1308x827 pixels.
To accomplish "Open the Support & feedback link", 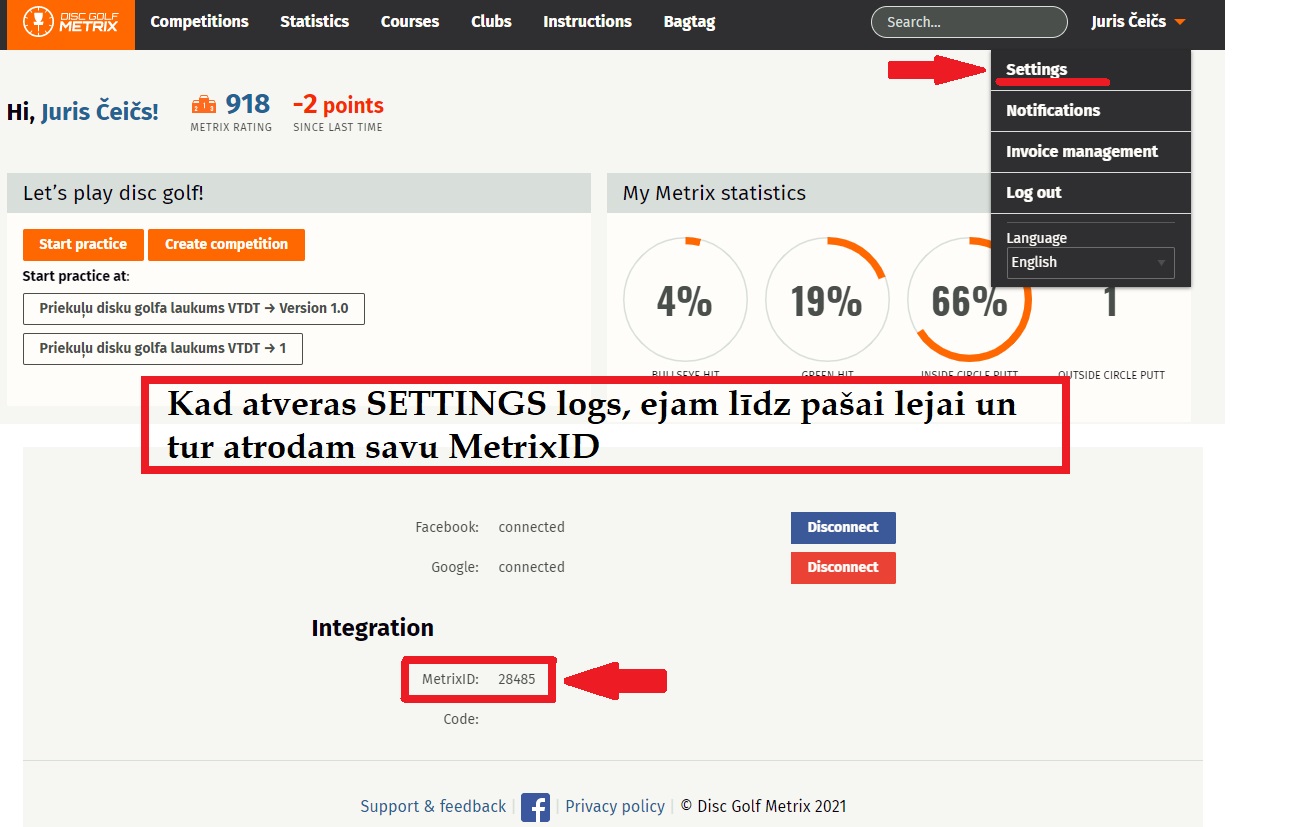I will (x=433, y=806).
